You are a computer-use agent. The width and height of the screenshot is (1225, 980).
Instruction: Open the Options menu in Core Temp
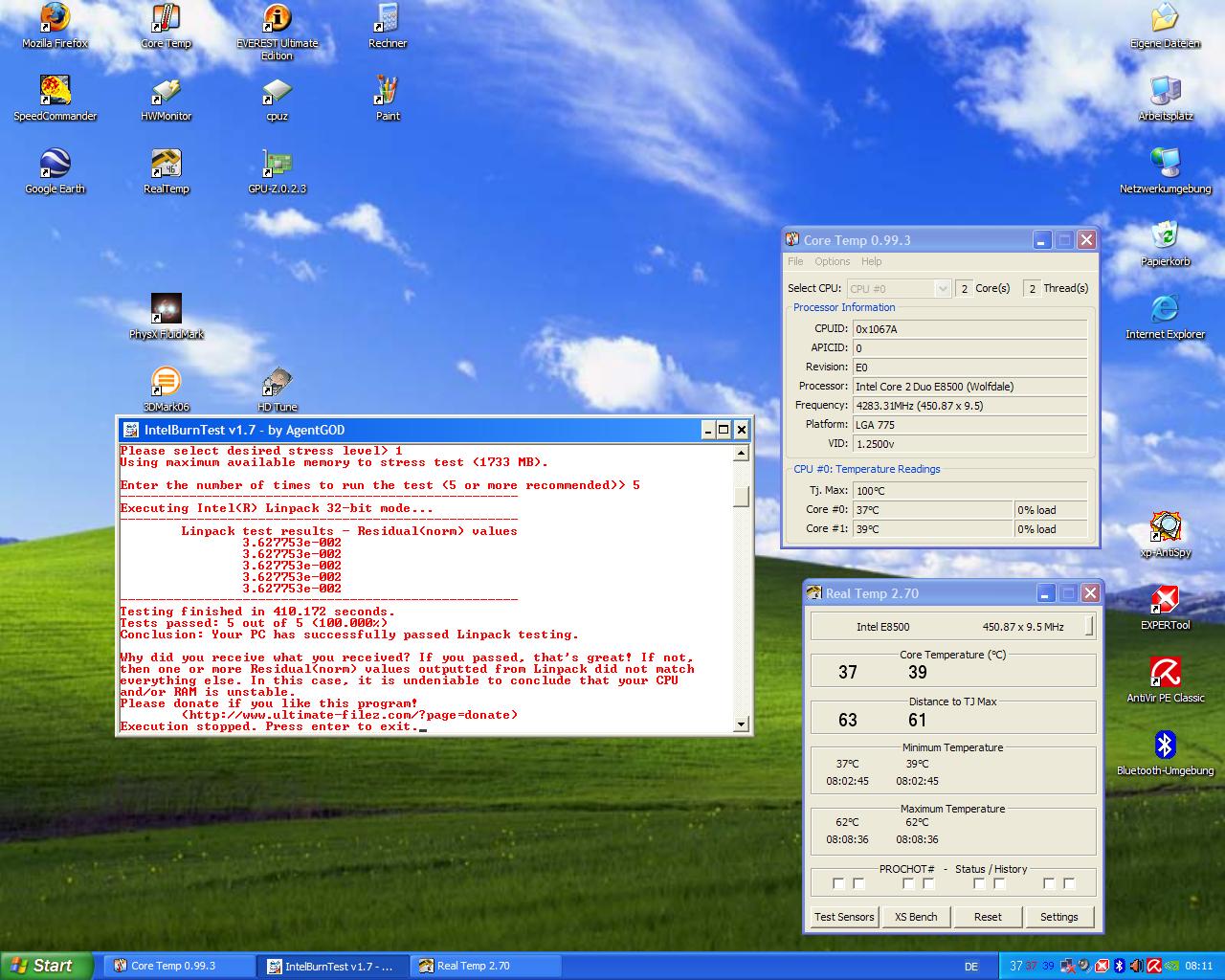[833, 261]
